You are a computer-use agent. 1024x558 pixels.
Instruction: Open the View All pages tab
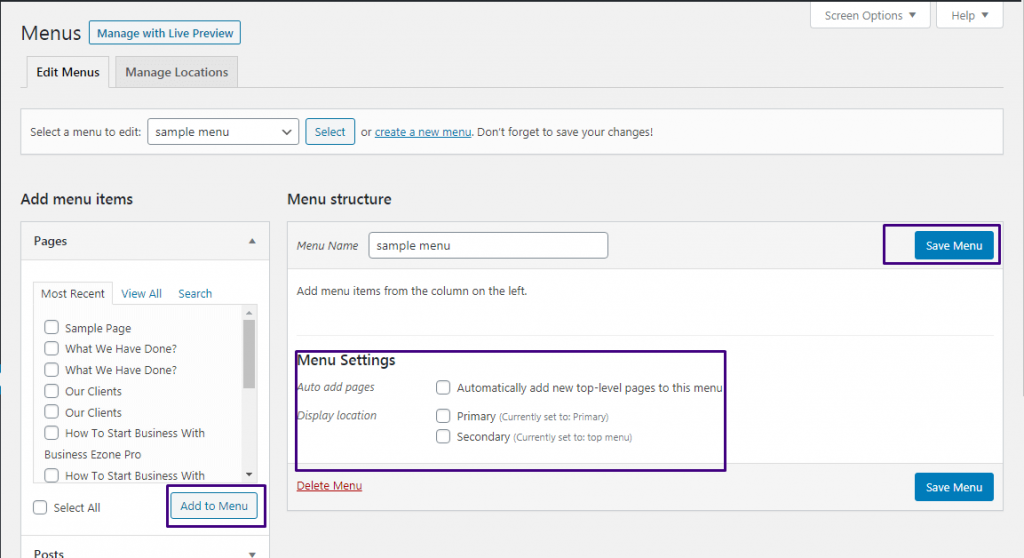pyautogui.click(x=141, y=294)
